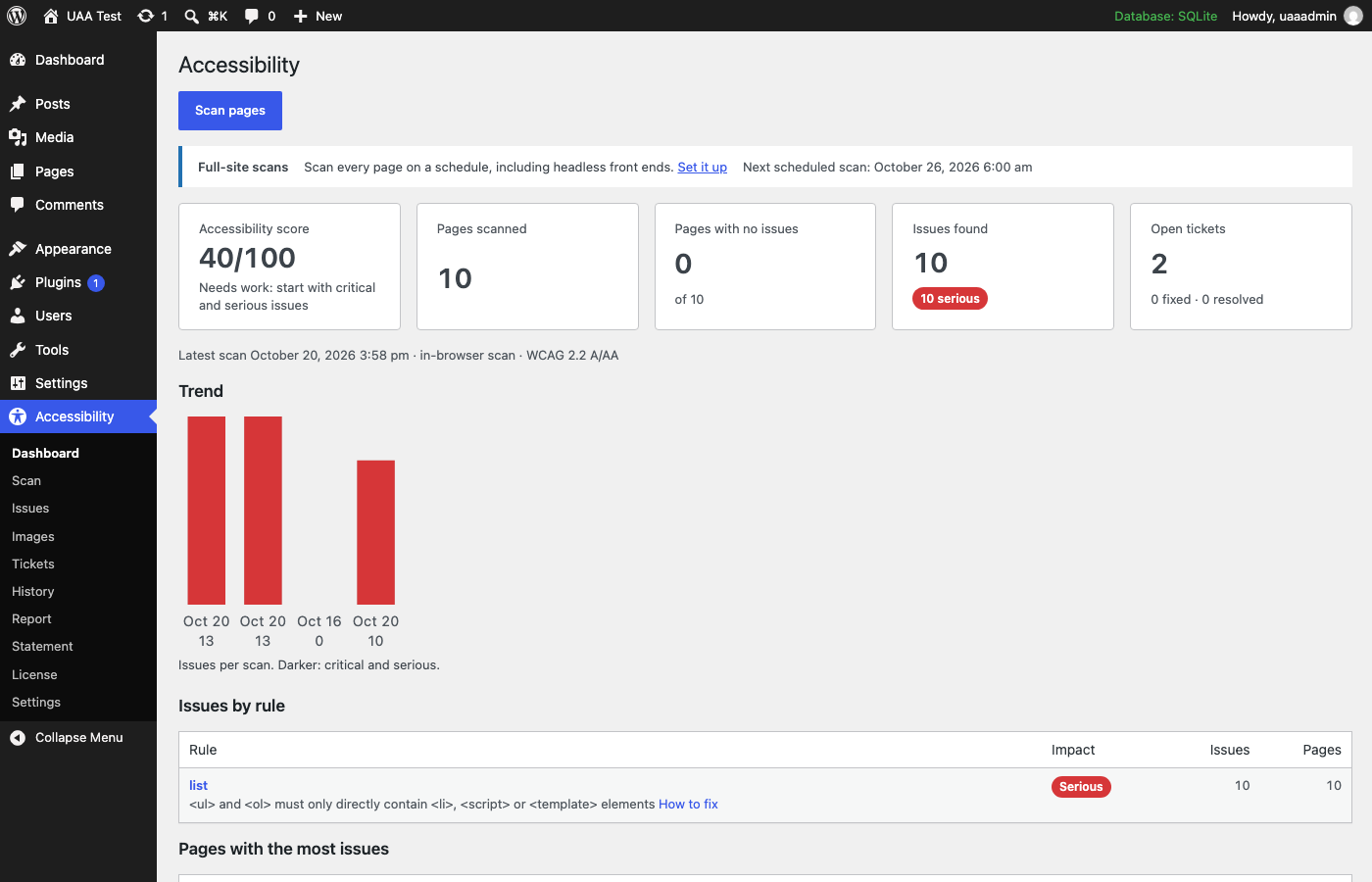Image resolution: width=1372 pixels, height=882 pixels.
Task: Open the History submenu item
Action: click(33, 592)
